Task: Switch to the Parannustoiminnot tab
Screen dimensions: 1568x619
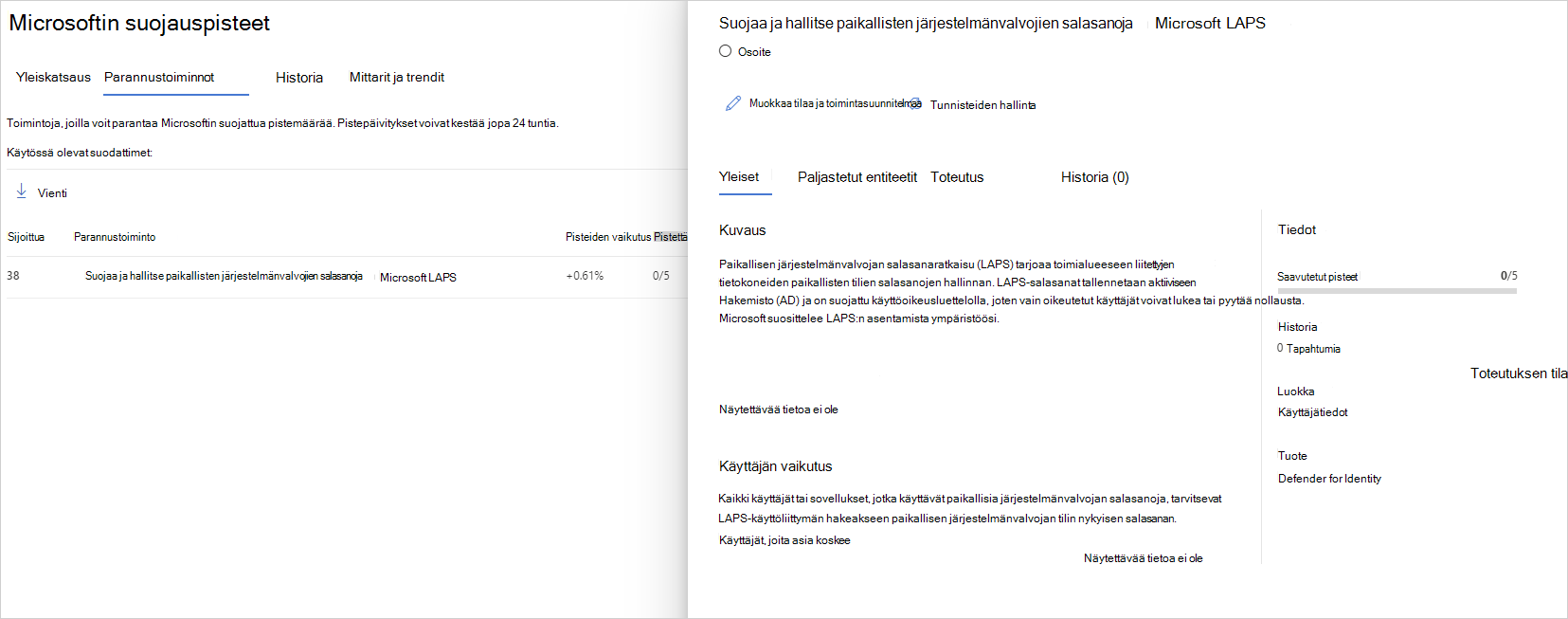Action: pyautogui.click(x=159, y=77)
